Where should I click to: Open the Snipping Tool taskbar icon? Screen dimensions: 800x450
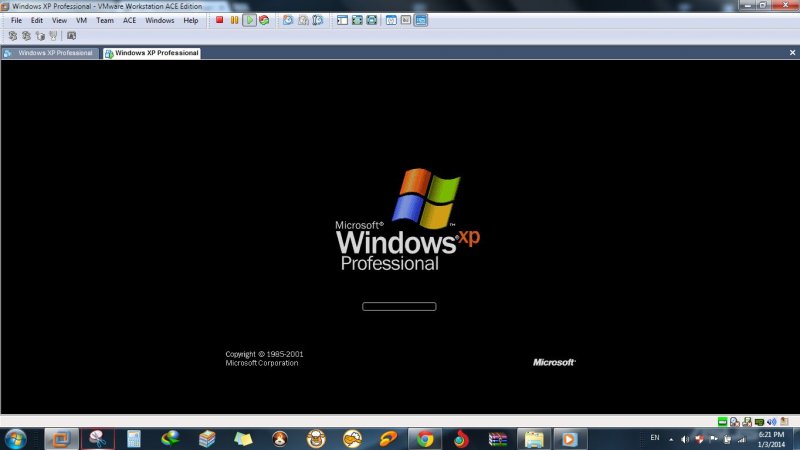(97, 439)
